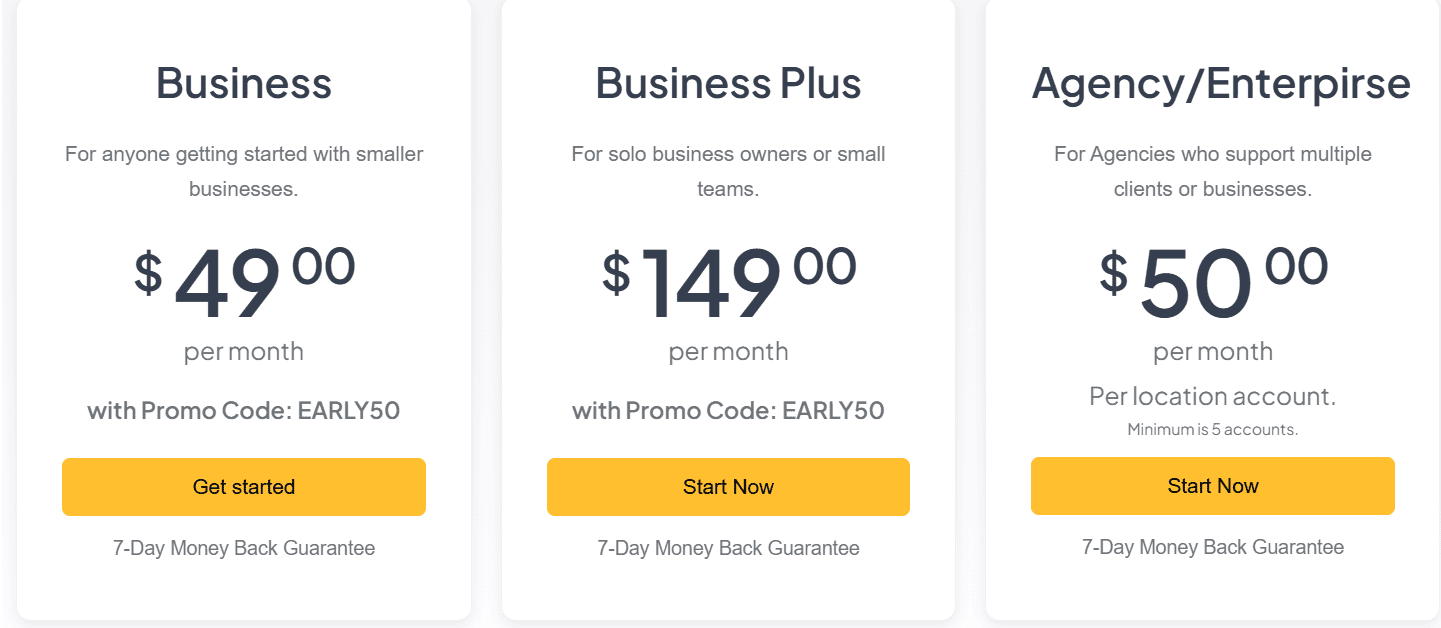Click 7-Day Money Back Guarantee under Agency/Enterpirse

1212,547
